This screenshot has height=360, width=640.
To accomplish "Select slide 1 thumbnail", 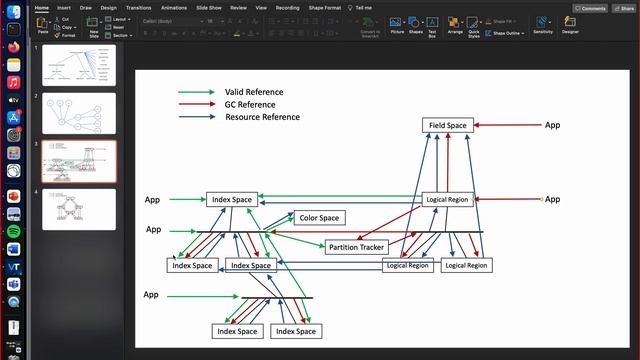I will 79,65.
